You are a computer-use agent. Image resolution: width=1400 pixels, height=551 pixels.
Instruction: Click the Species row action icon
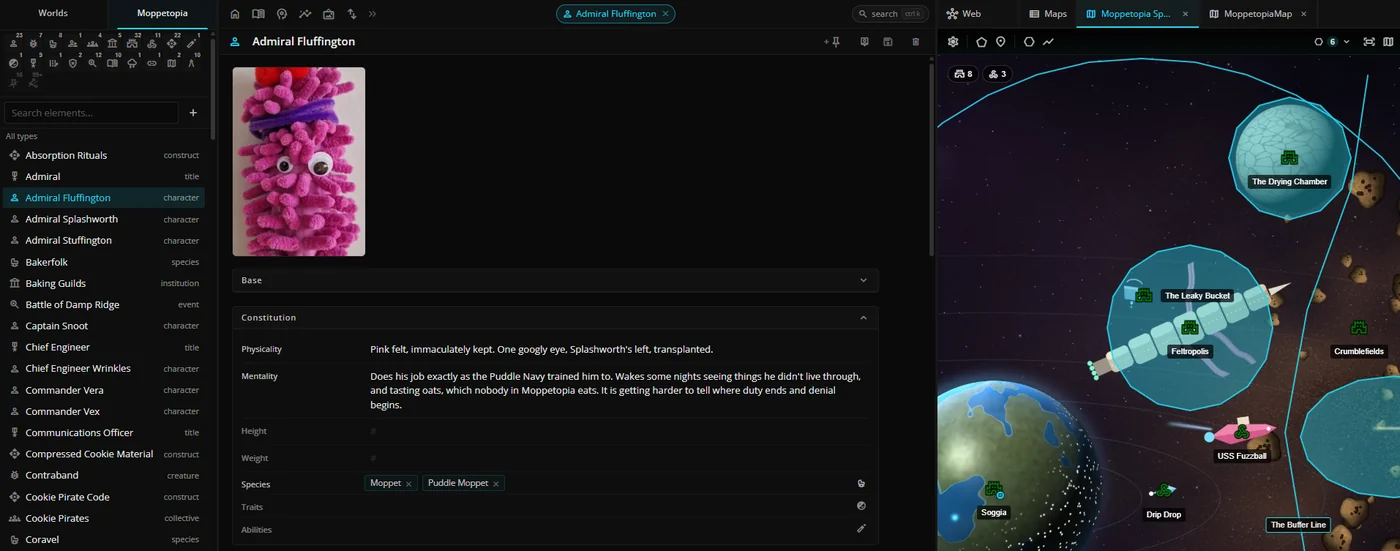tap(861, 483)
